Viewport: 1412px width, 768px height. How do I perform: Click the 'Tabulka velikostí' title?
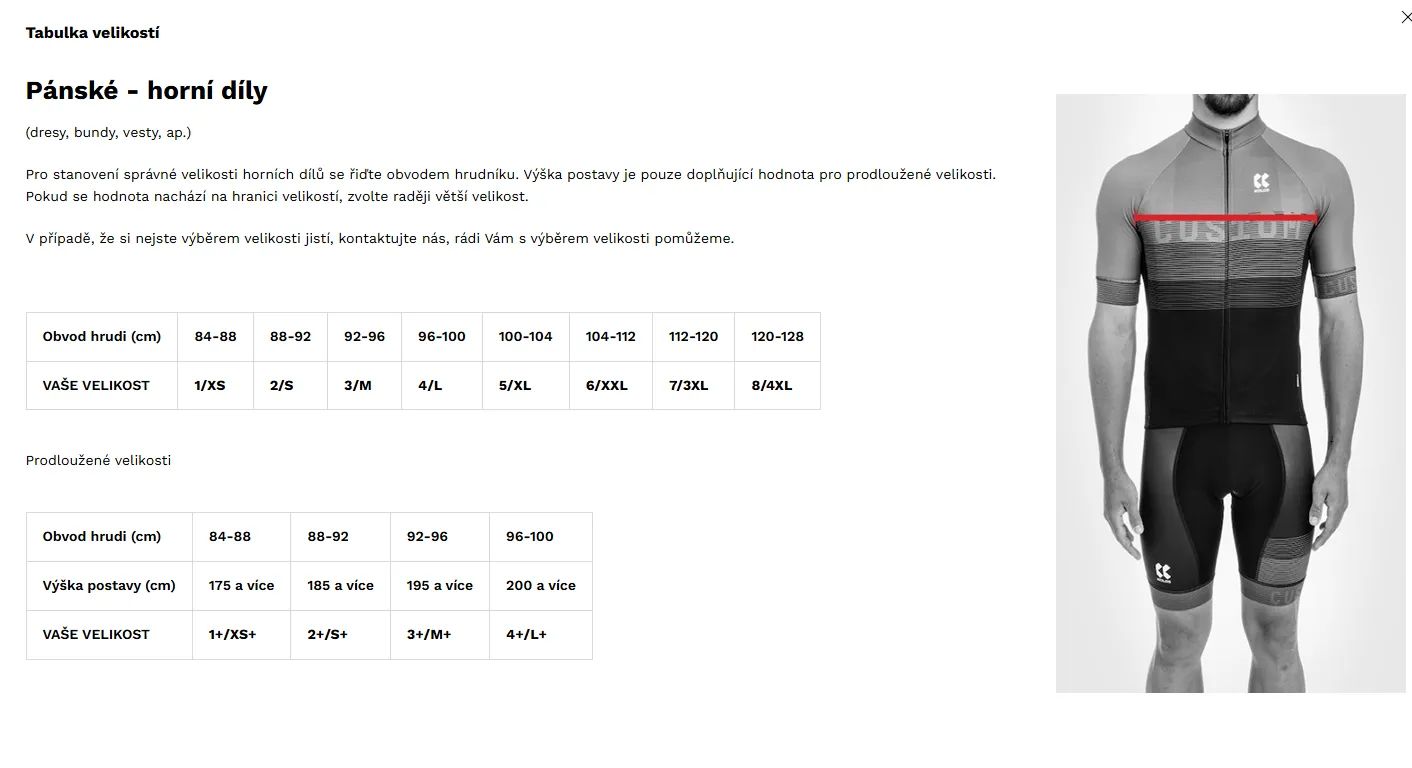(x=92, y=33)
